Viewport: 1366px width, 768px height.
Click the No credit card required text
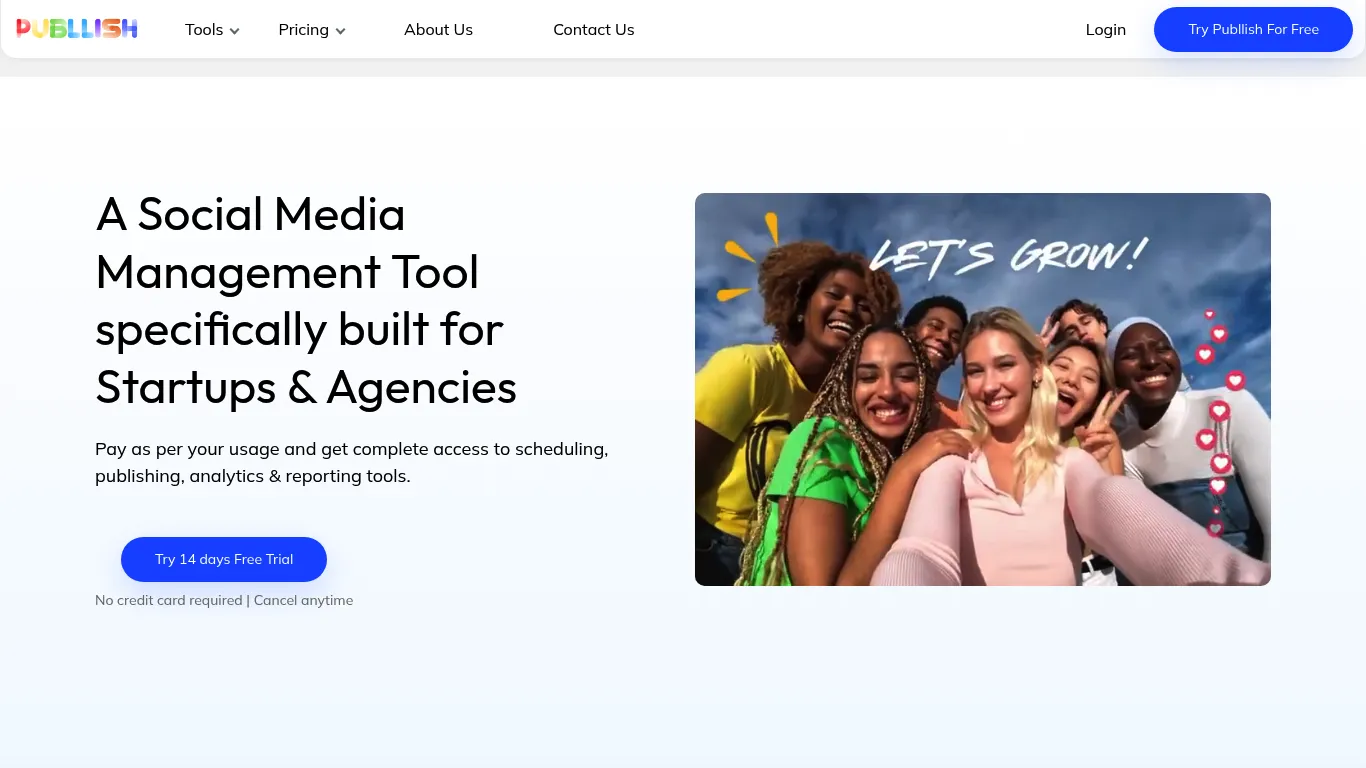(x=168, y=600)
